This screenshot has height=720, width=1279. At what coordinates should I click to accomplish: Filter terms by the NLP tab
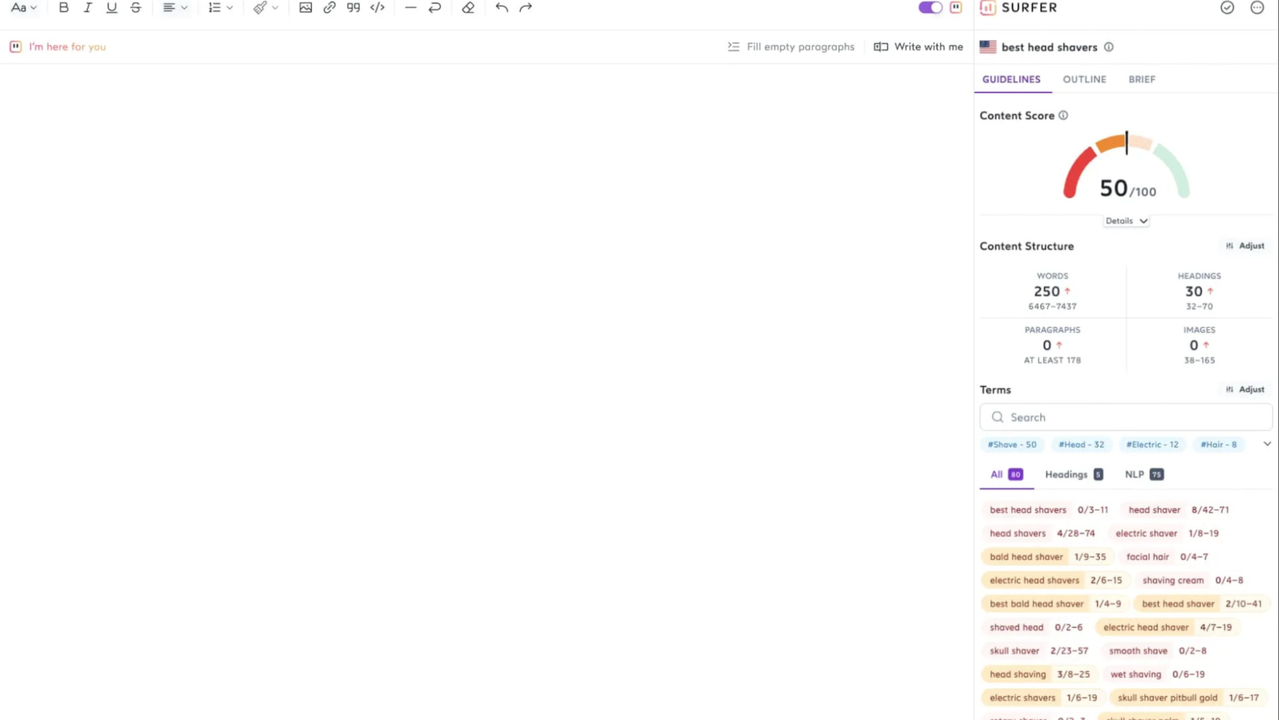click(x=1143, y=475)
